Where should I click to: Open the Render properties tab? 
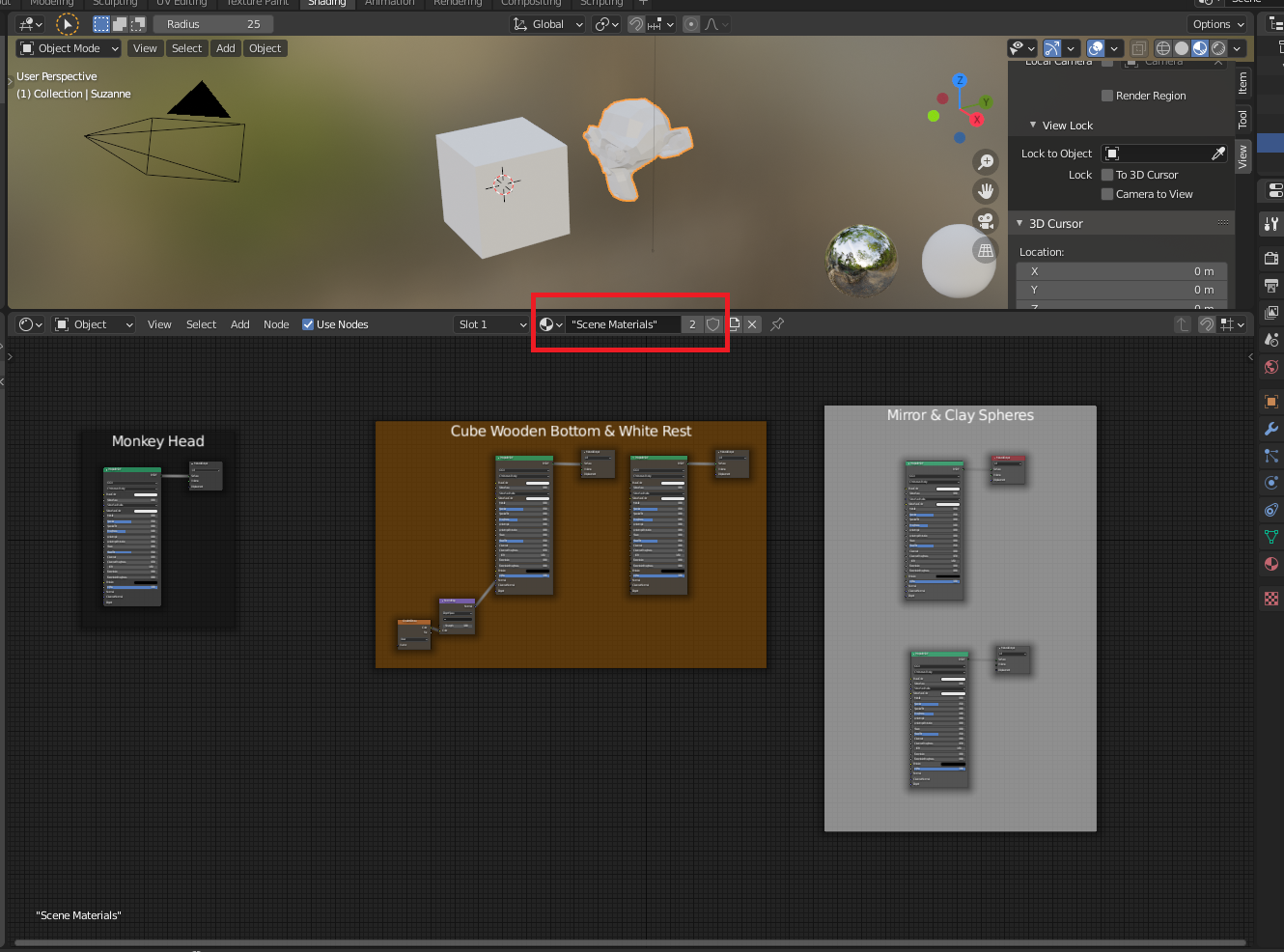[1271, 258]
